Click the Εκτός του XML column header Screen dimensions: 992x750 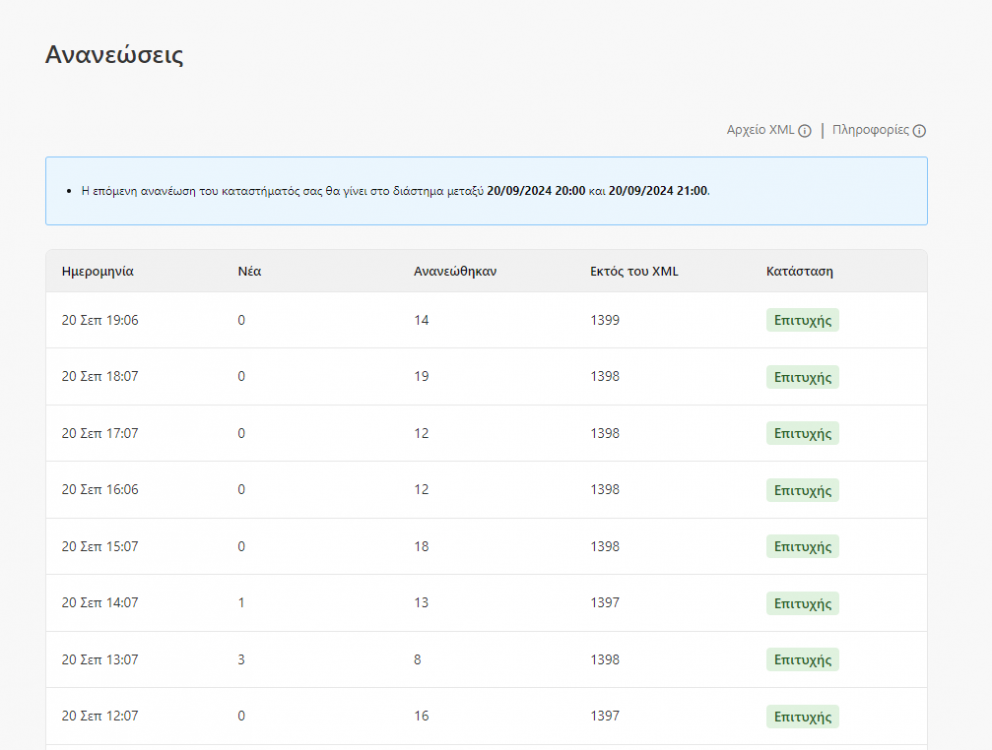tap(634, 271)
